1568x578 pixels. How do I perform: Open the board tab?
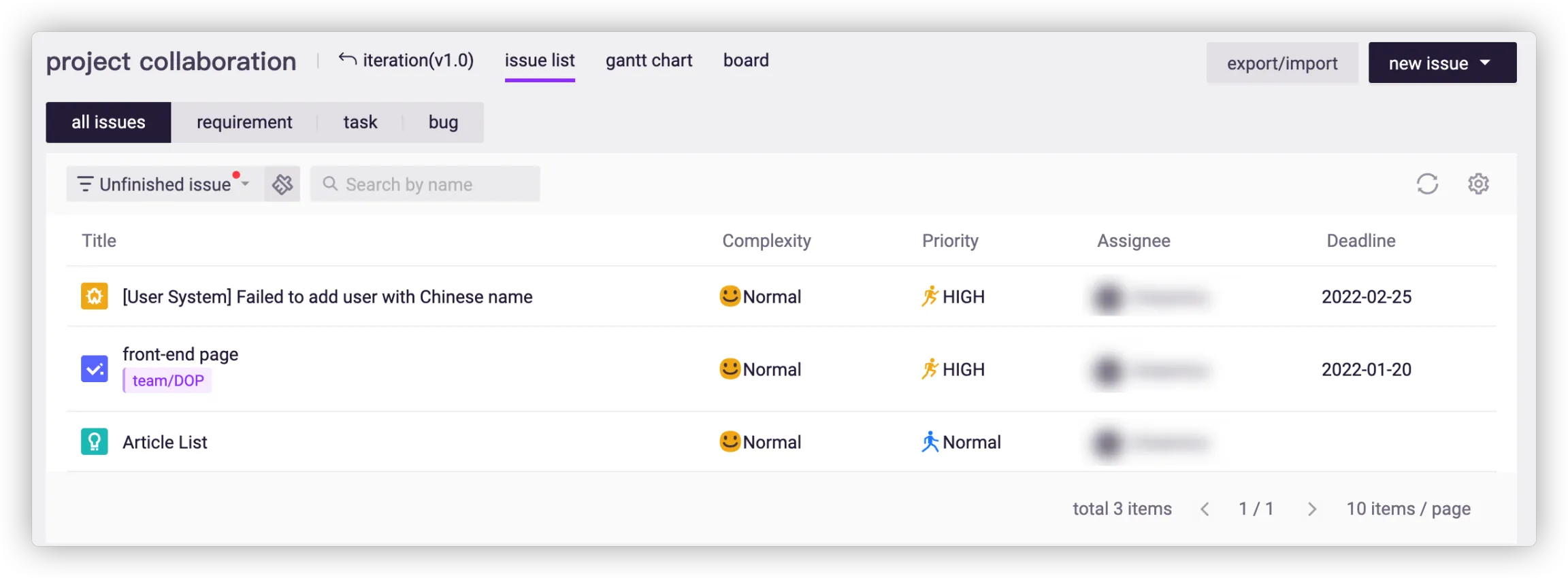746,61
